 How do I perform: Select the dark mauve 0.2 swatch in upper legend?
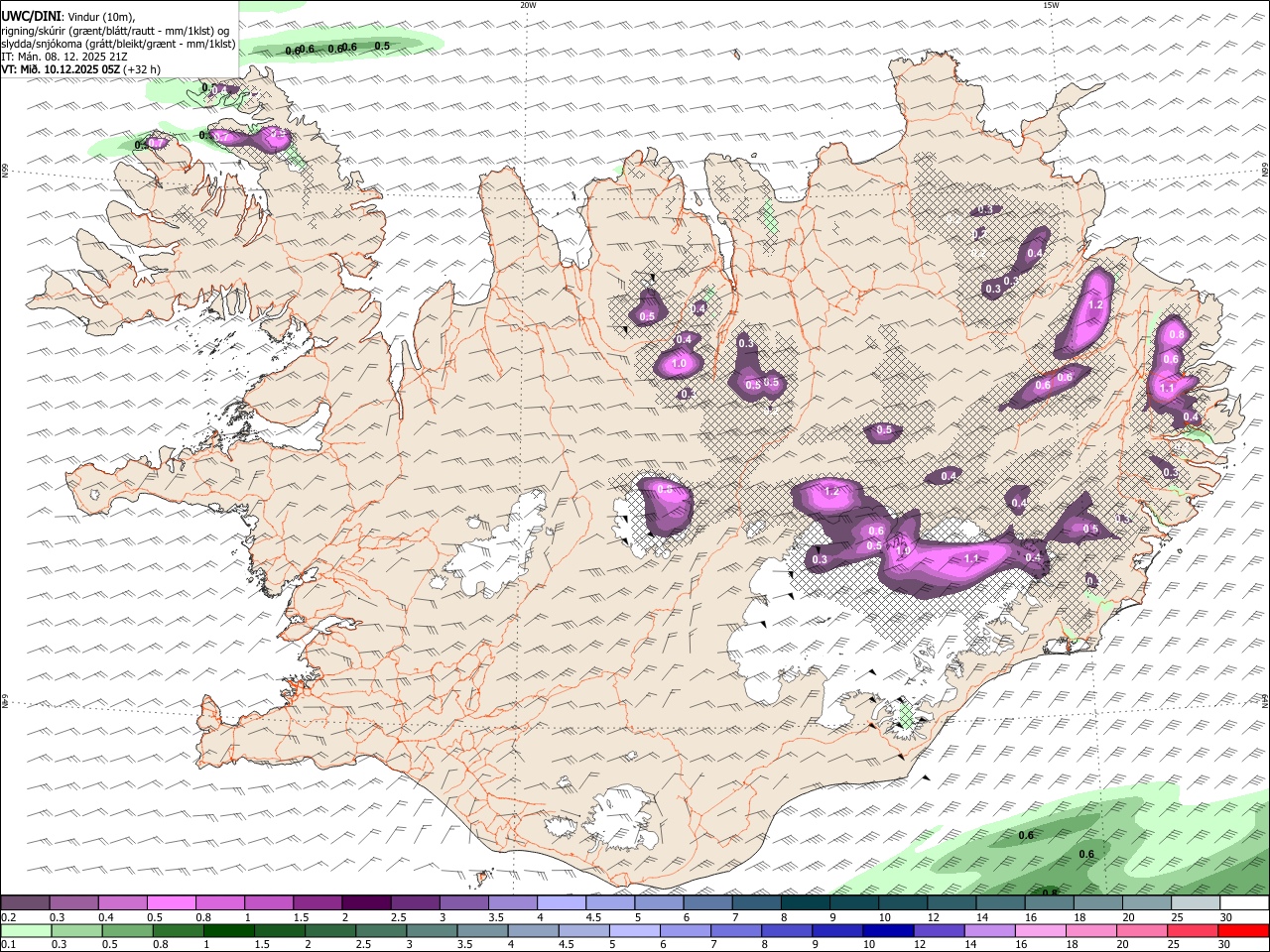click(25, 903)
